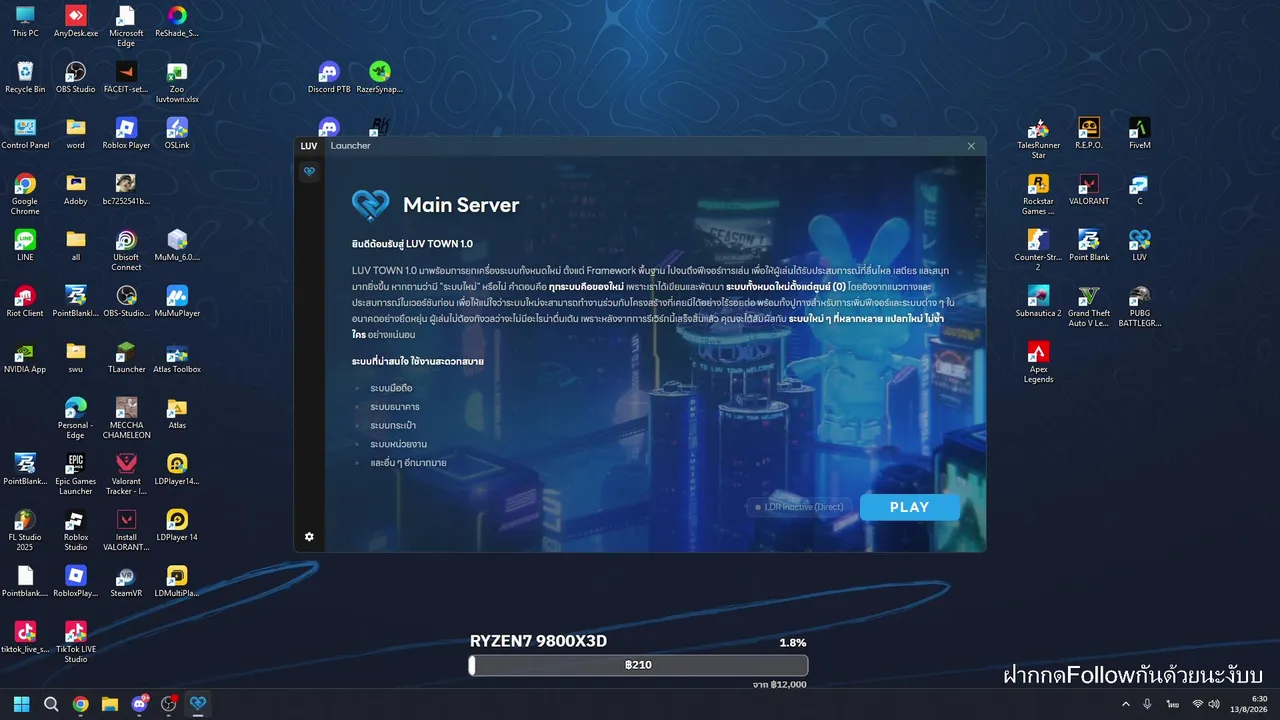Switch to OBS on the taskbar
This screenshot has height=720, width=1280.
[x=169, y=704]
